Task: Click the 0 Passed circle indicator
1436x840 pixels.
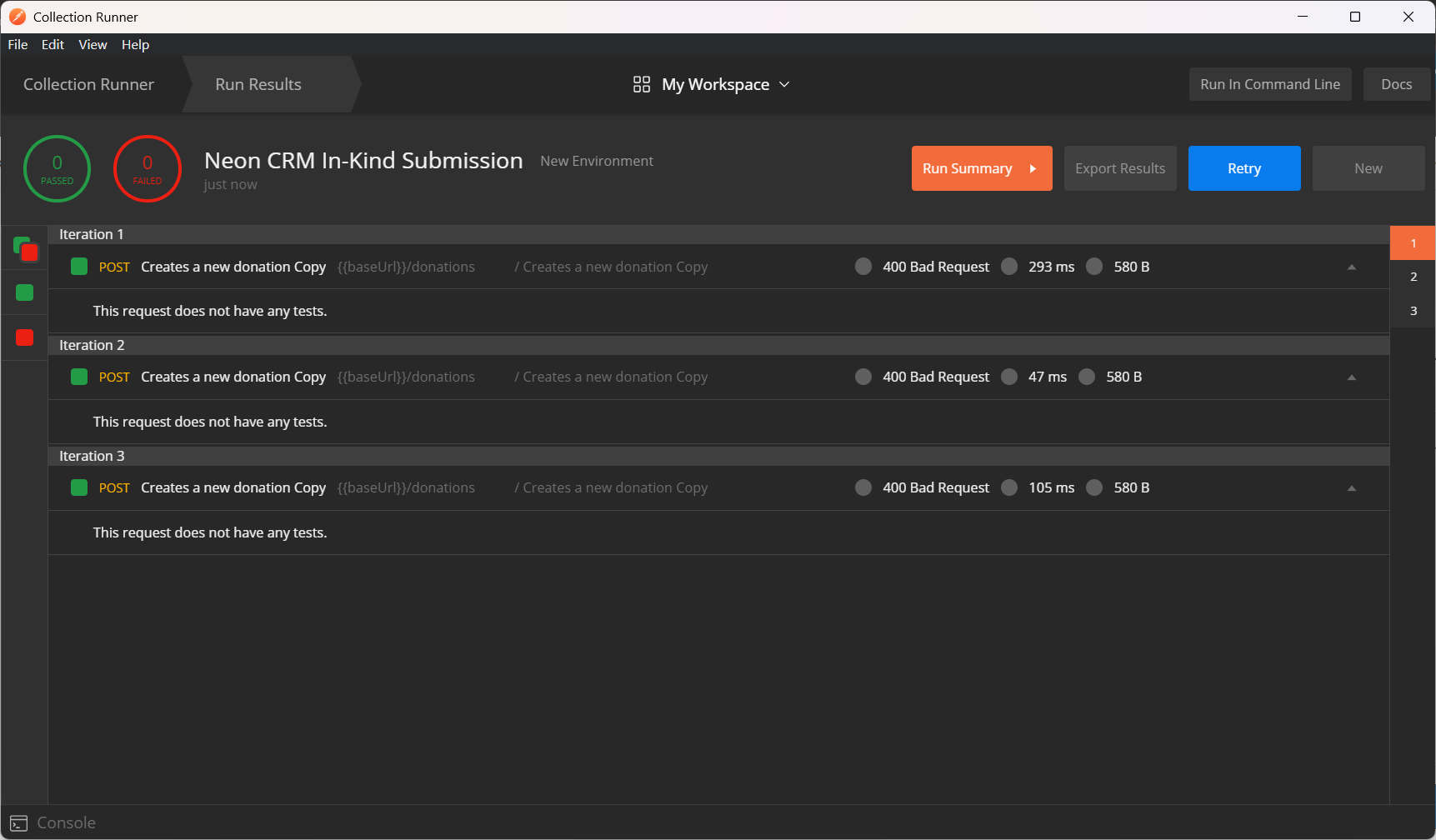Action: 58,168
